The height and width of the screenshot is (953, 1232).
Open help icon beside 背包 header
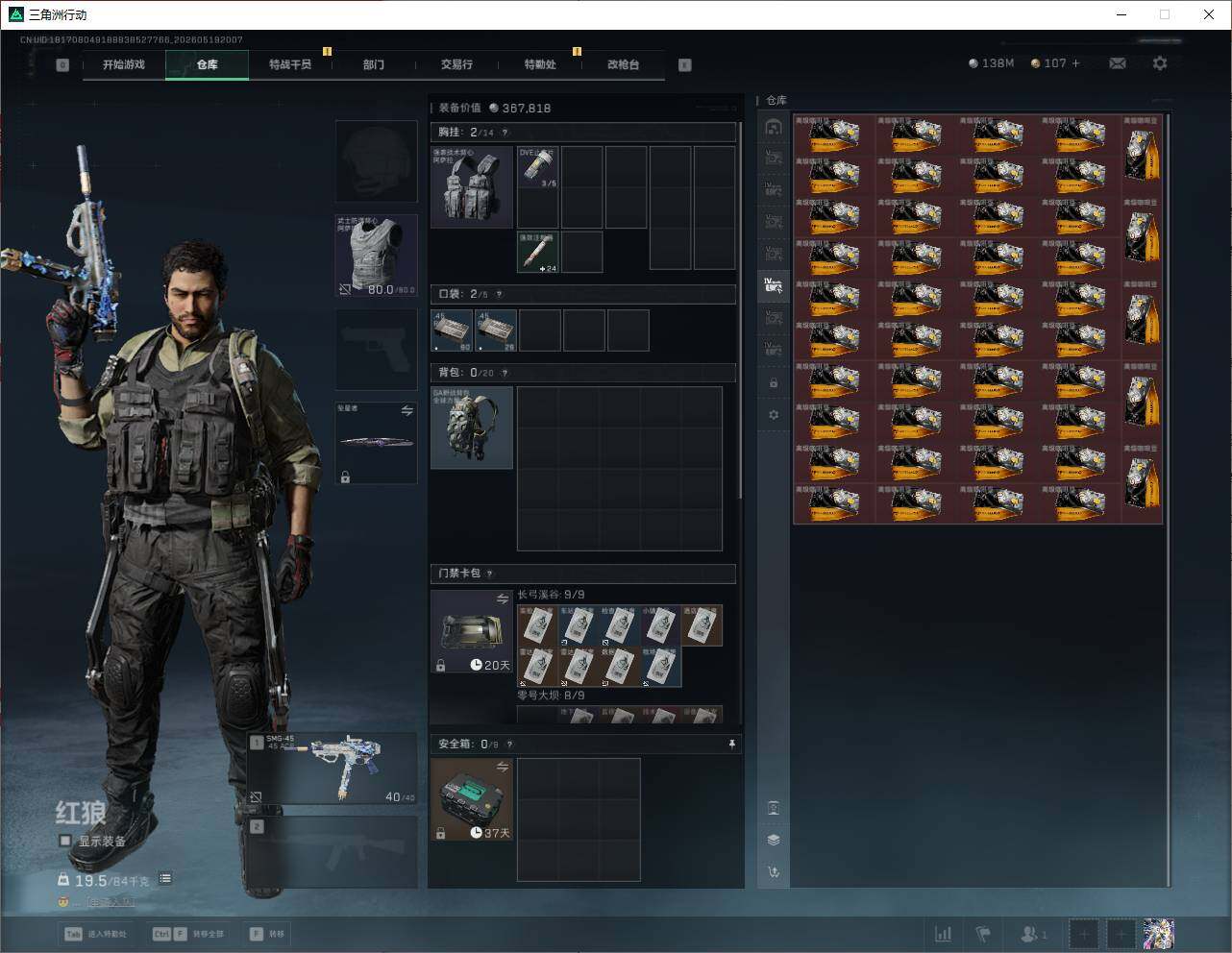click(505, 373)
